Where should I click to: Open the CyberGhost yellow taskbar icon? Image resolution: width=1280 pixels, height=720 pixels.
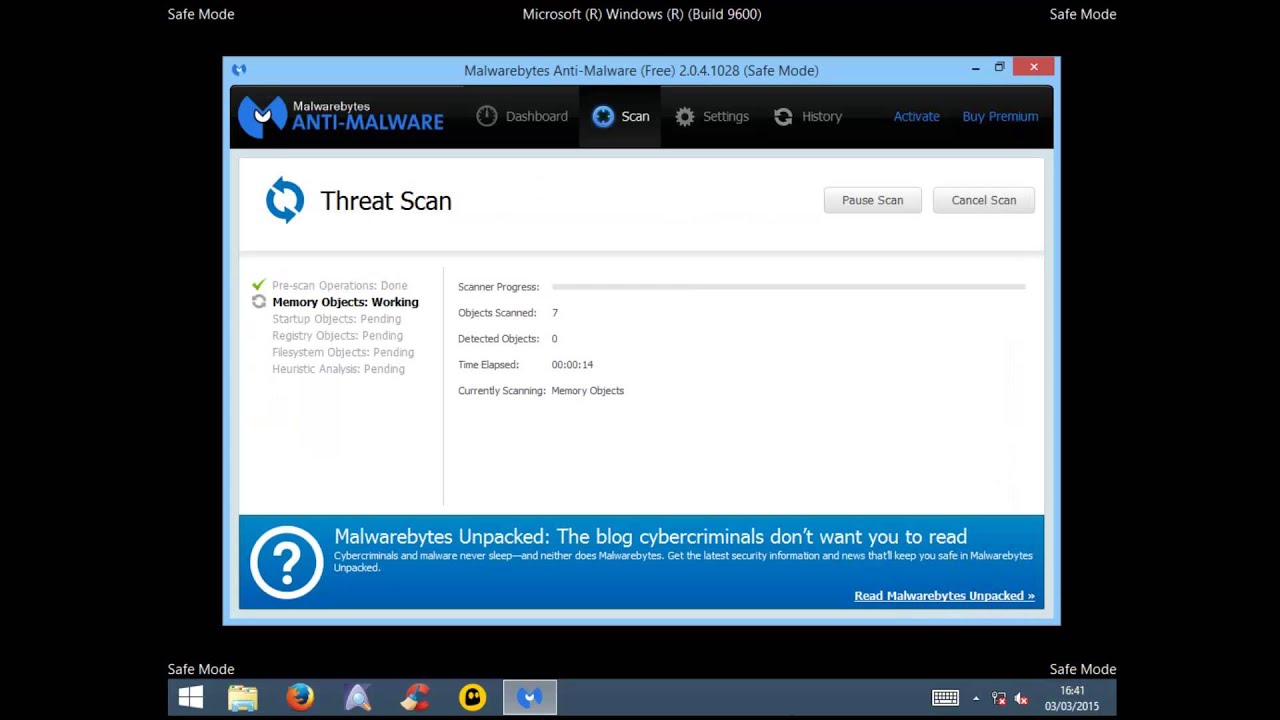coord(472,697)
